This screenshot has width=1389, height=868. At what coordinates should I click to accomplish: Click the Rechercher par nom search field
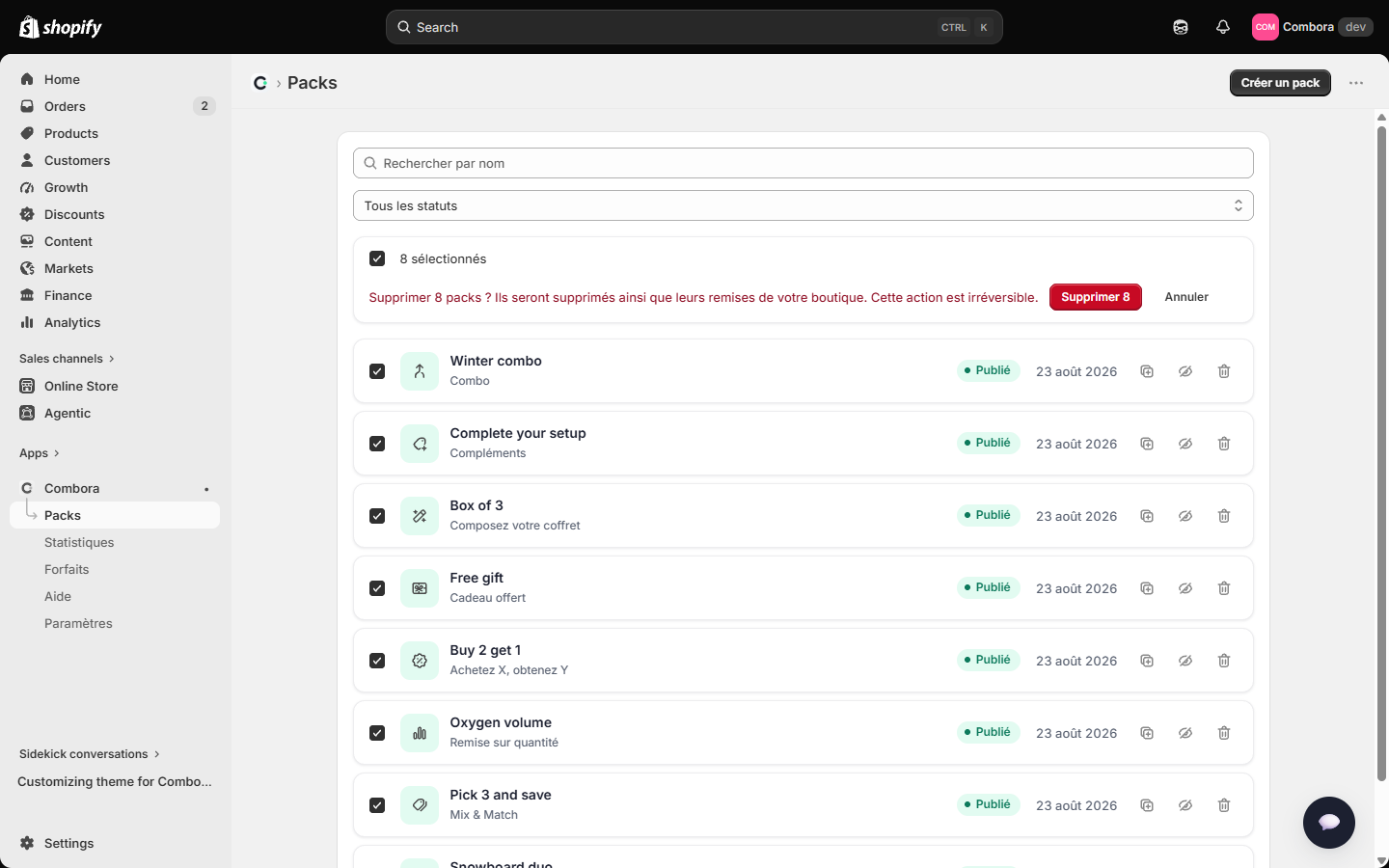coord(803,163)
